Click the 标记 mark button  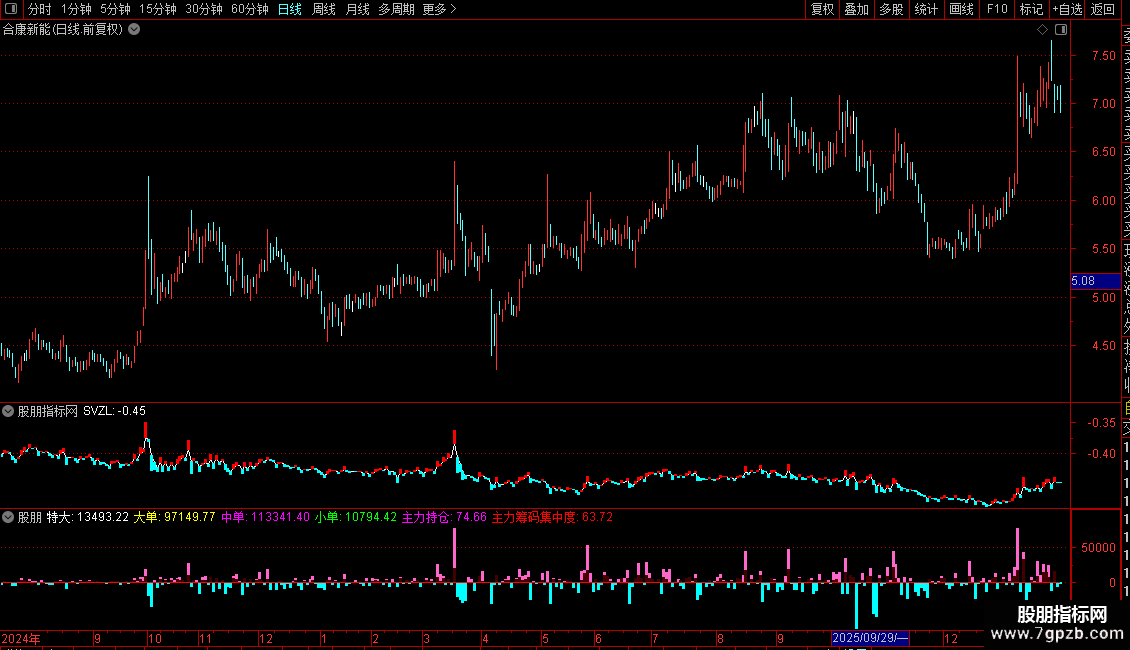point(1031,9)
